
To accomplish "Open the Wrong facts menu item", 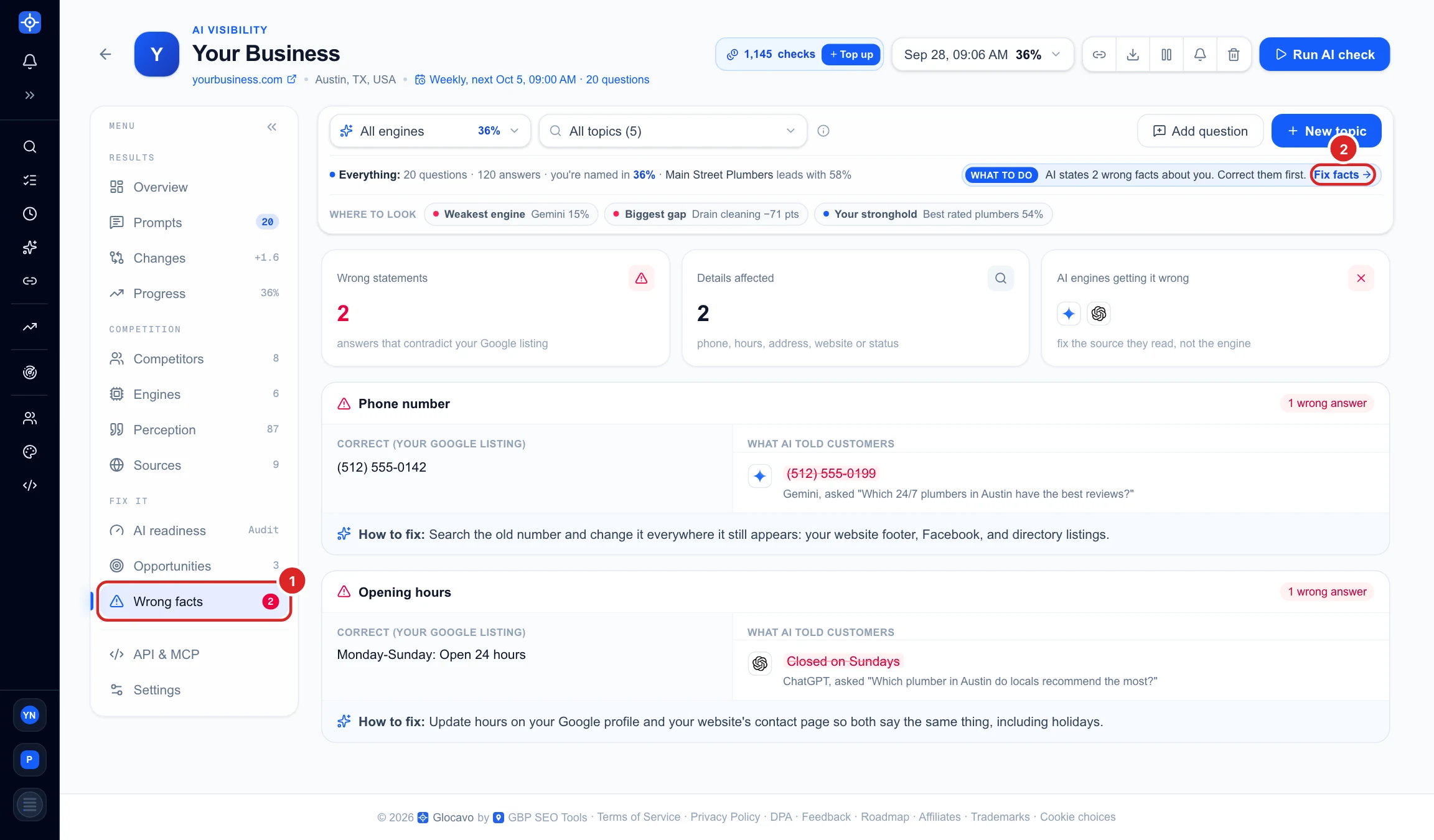I will pyautogui.click(x=194, y=602).
